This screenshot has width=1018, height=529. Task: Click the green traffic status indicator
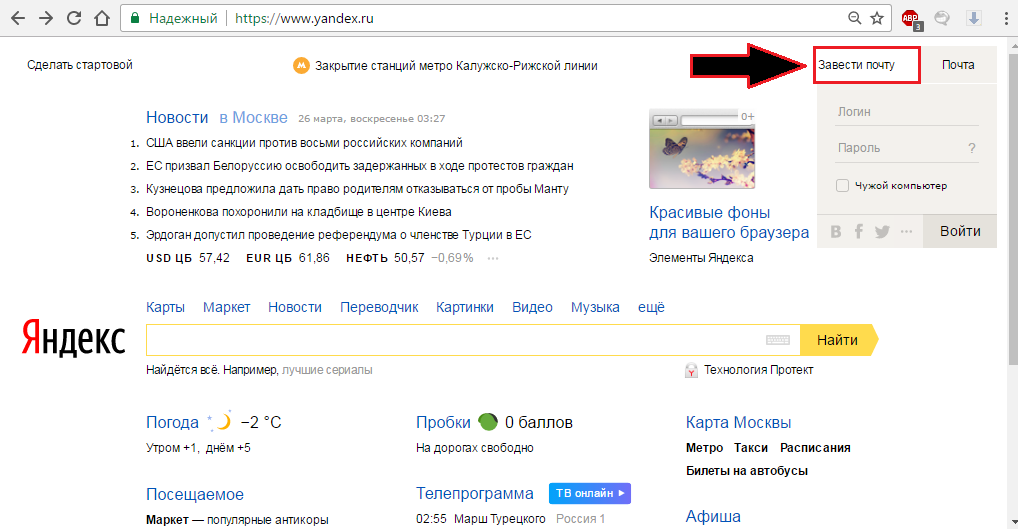coord(488,422)
